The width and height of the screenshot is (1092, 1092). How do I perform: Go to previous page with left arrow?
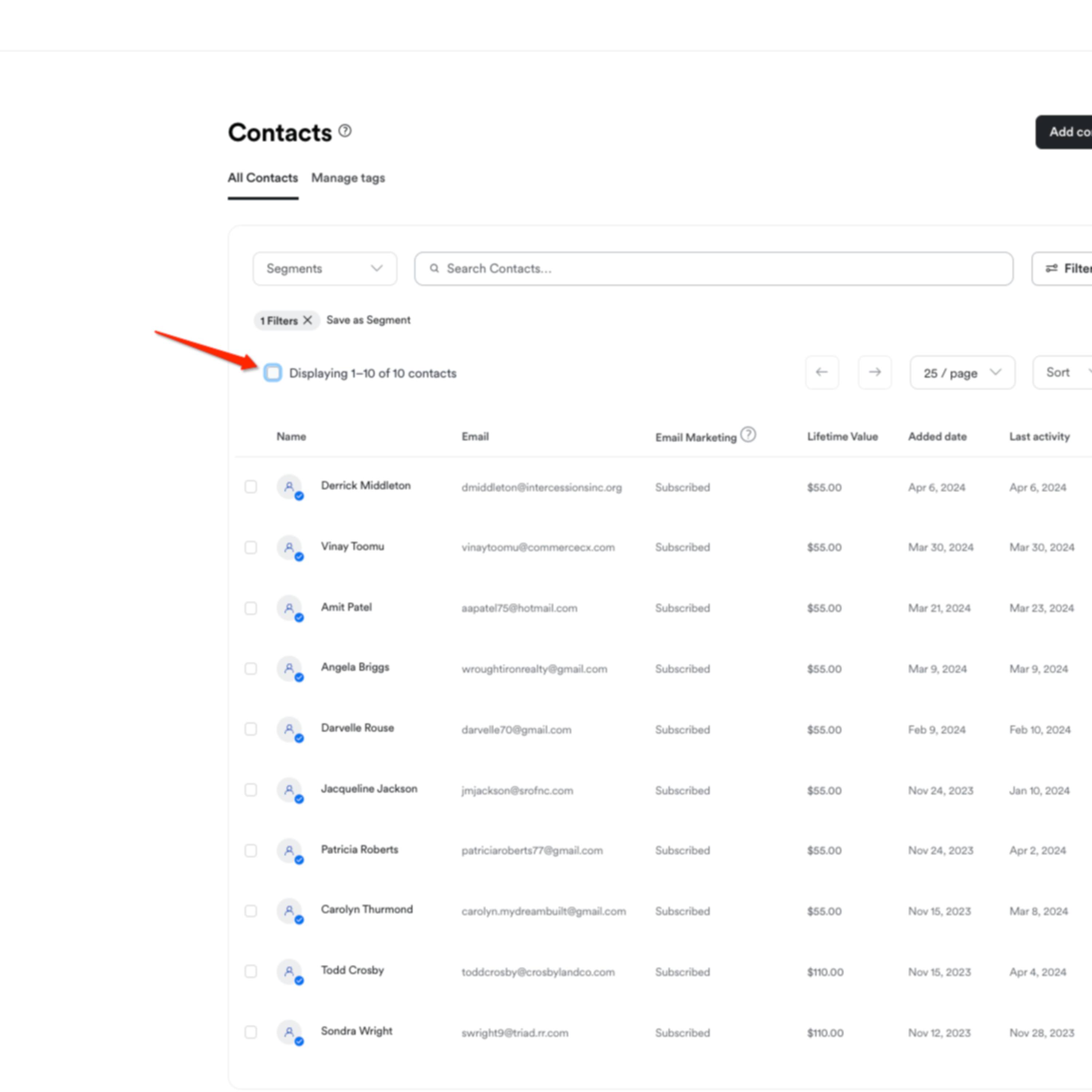pos(822,372)
